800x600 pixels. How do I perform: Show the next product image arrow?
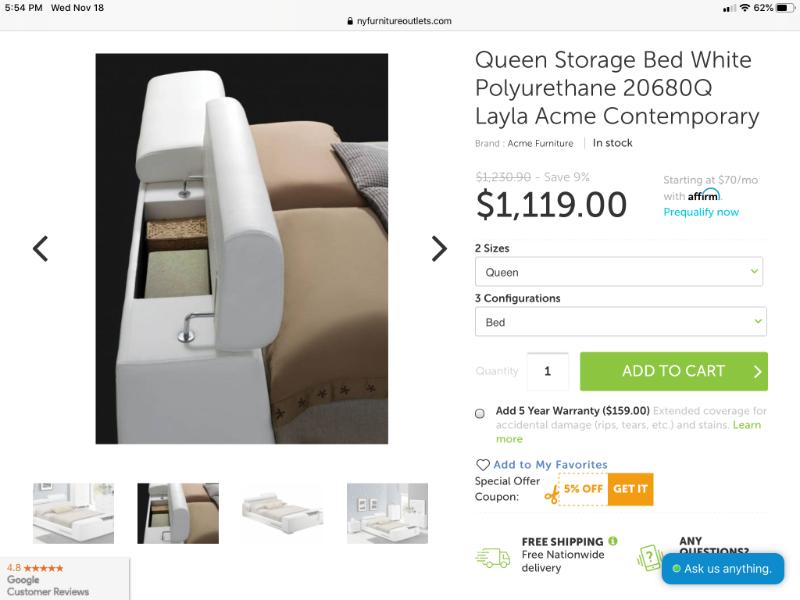point(439,248)
